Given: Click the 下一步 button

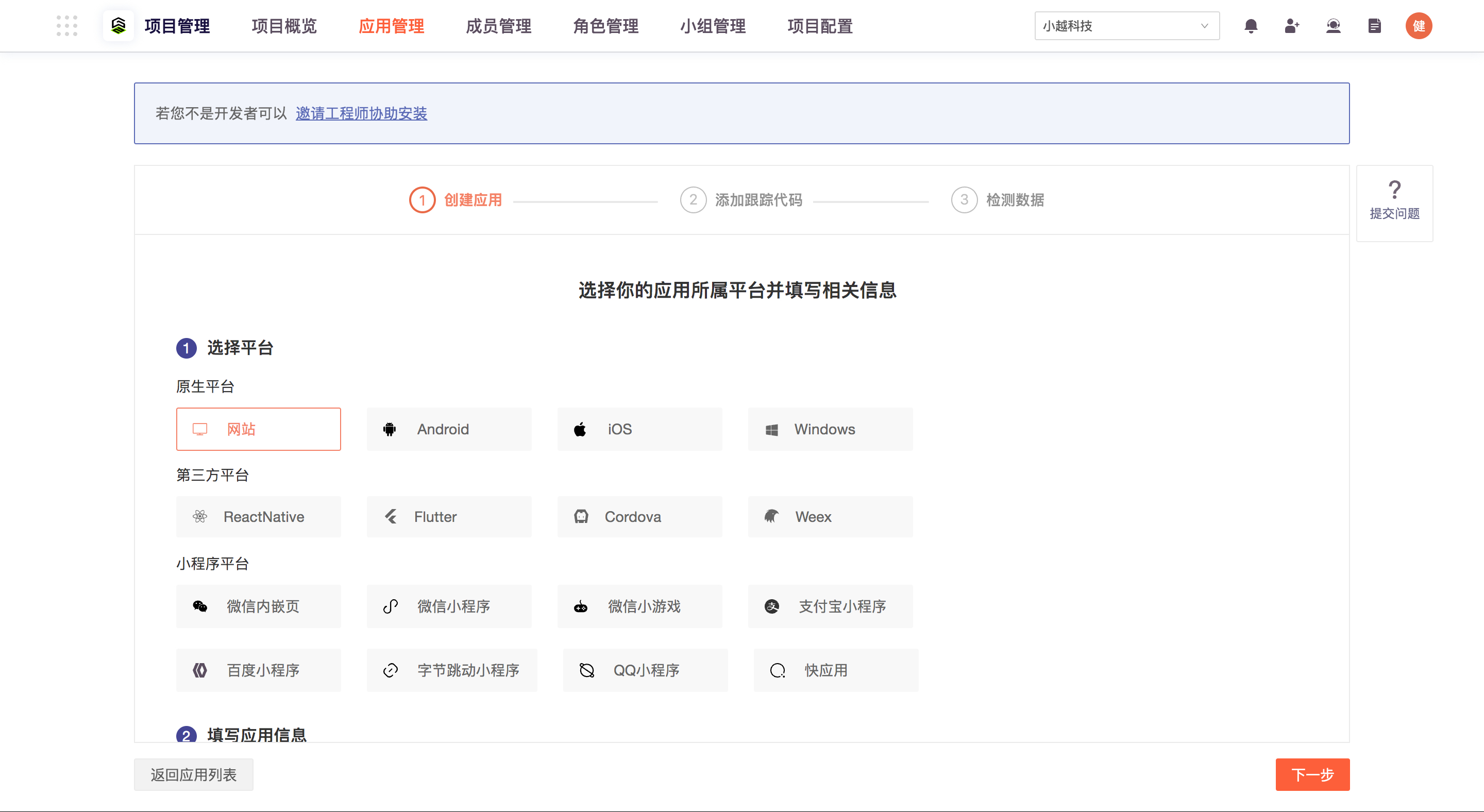Looking at the screenshot, I should coord(1312,774).
